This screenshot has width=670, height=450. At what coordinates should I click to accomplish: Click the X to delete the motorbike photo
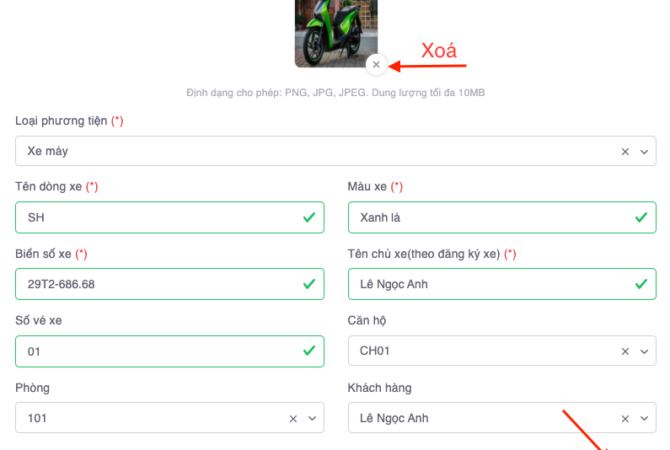click(x=376, y=65)
